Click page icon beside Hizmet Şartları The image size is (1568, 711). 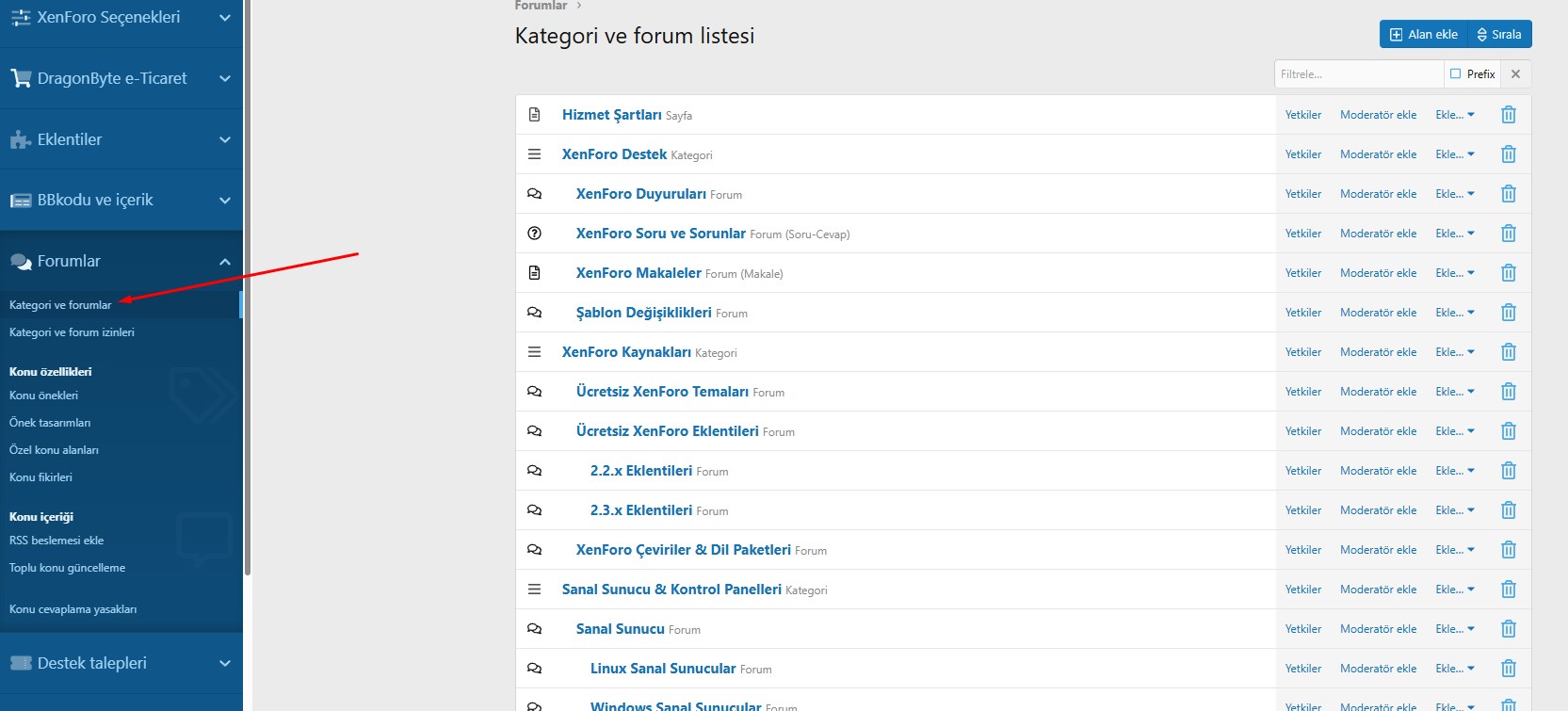click(534, 115)
